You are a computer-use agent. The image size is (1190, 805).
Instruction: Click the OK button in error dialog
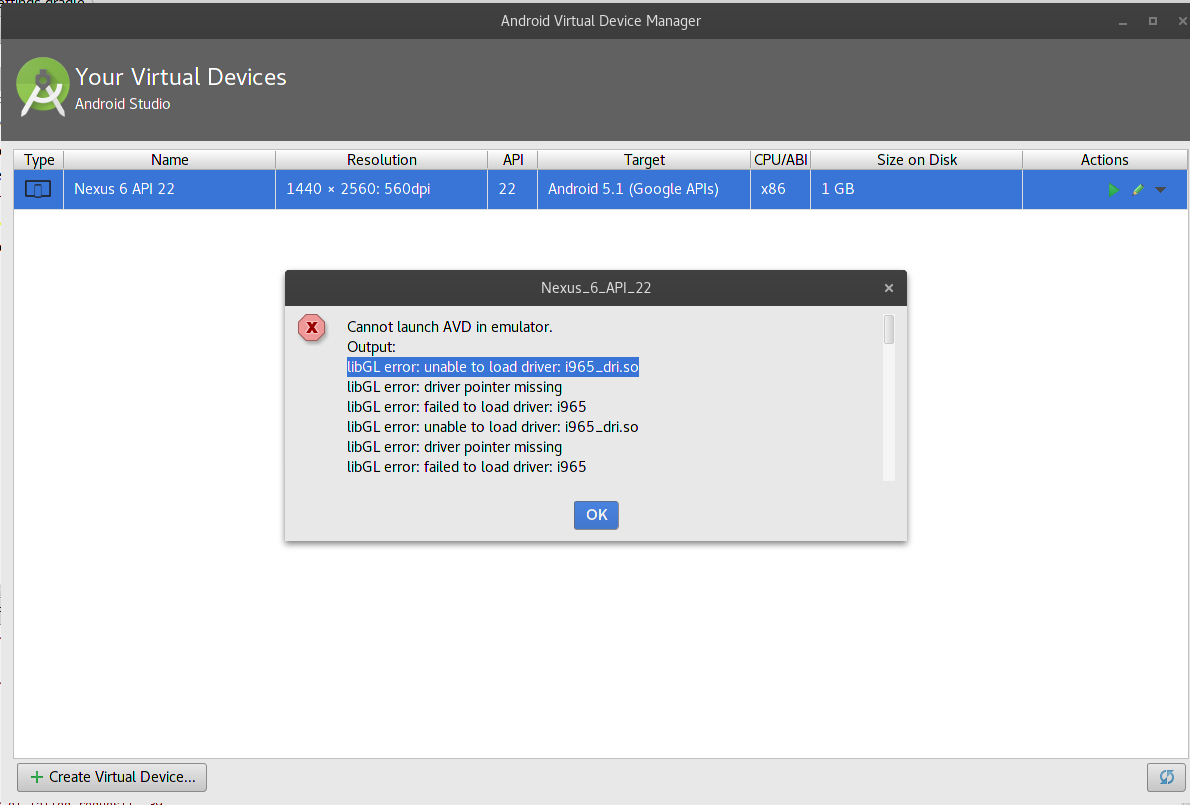click(x=596, y=515)
